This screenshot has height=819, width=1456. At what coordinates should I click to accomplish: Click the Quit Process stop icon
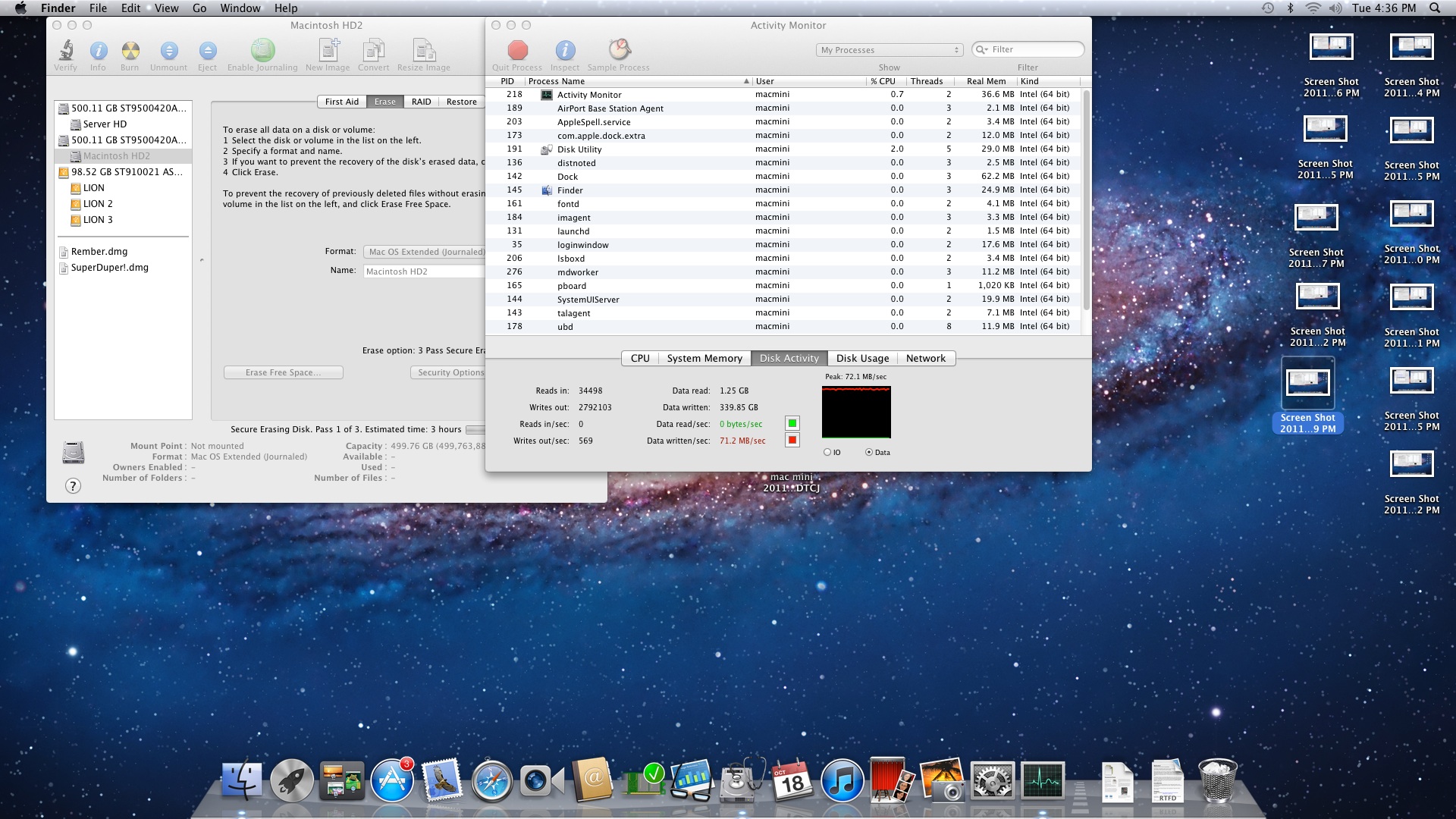(x=518, y=51)
